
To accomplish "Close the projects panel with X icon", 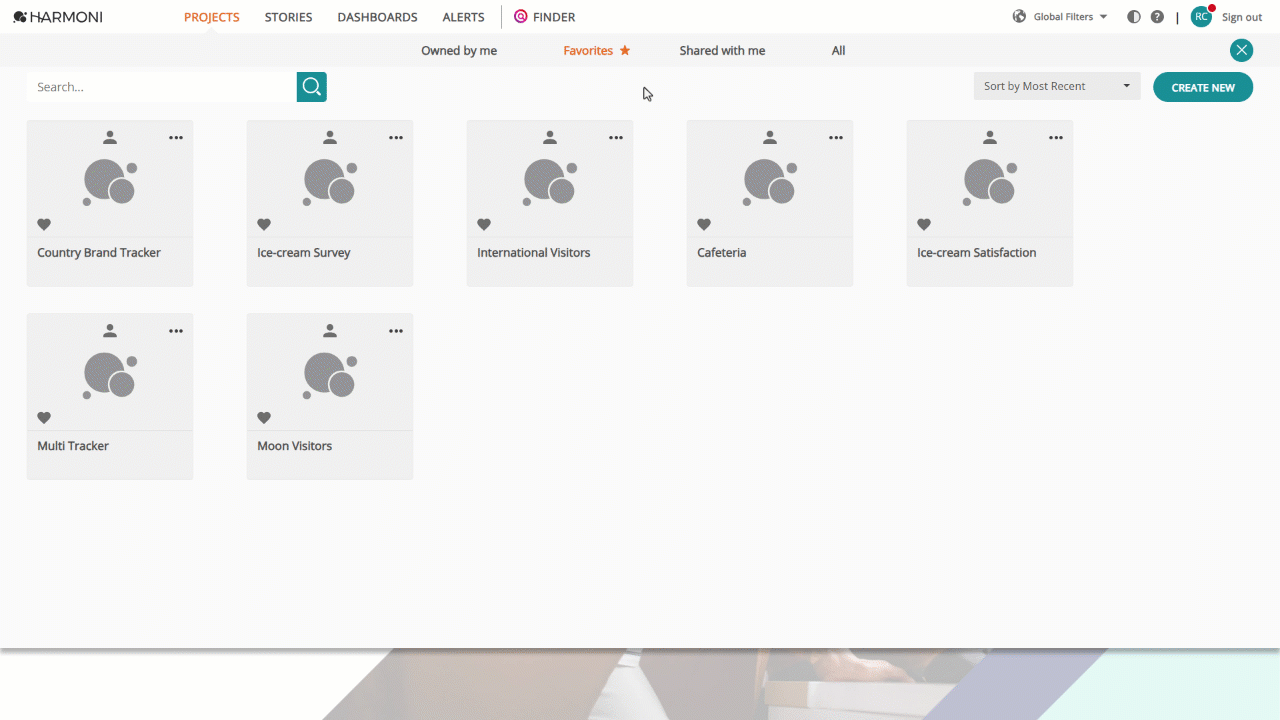I will pos(1241,50).
